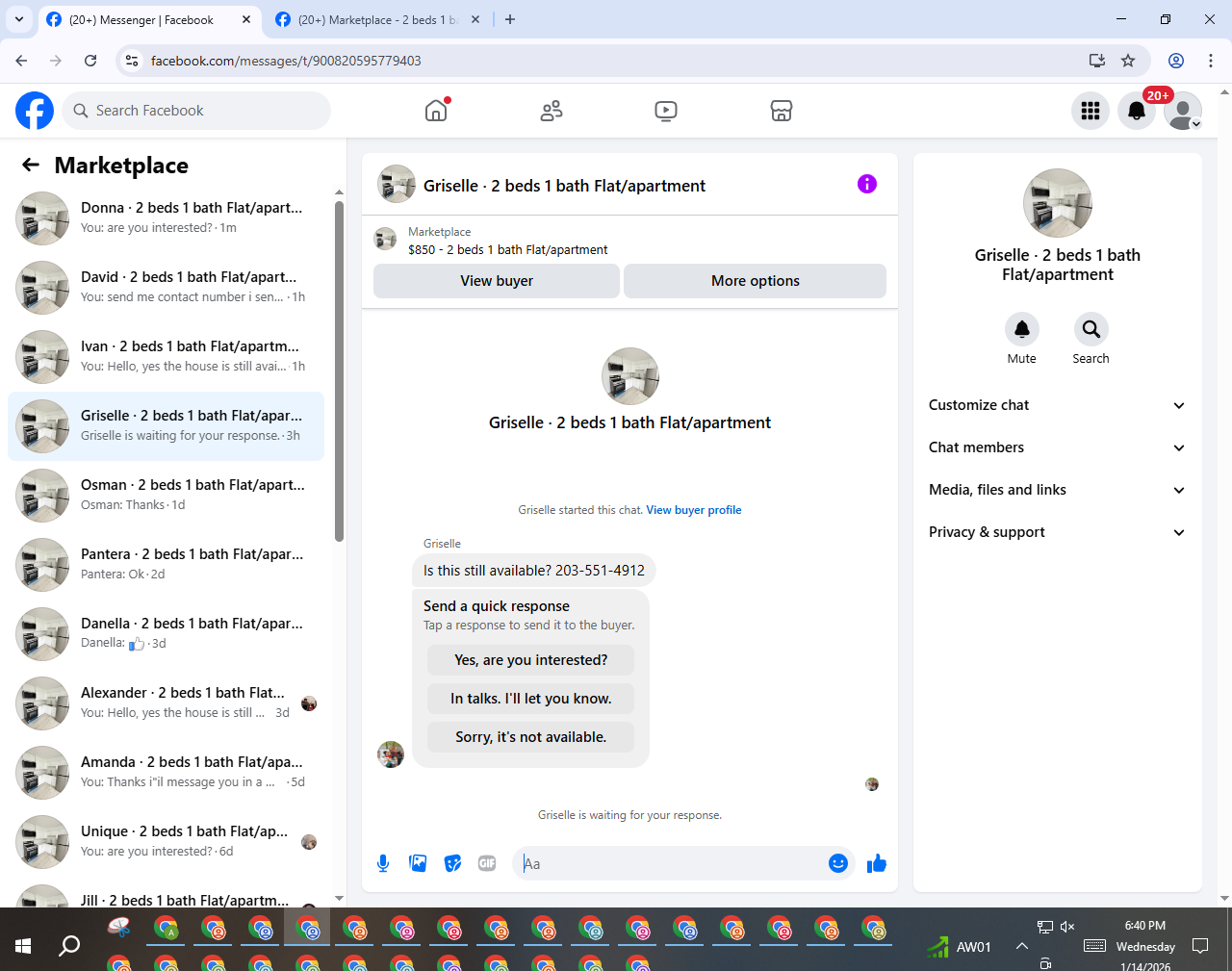Image resolution: width=1232 pixels, height=971 pixels.
Task: Open Facebook Home feed icon
Action: [436, 111]
